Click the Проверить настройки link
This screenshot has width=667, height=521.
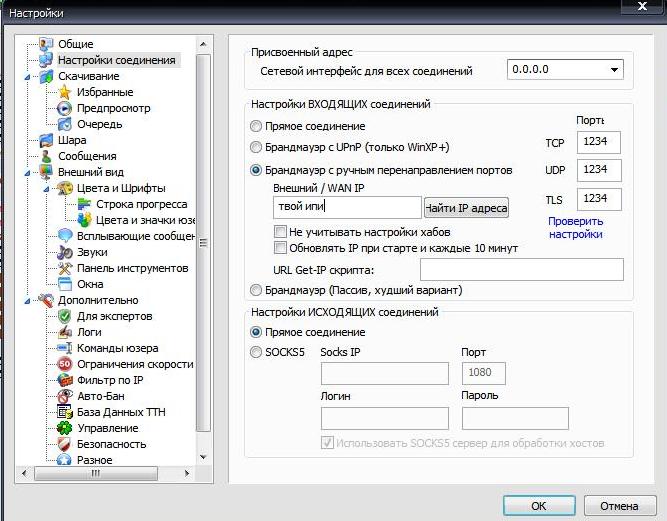pos(576,228)
